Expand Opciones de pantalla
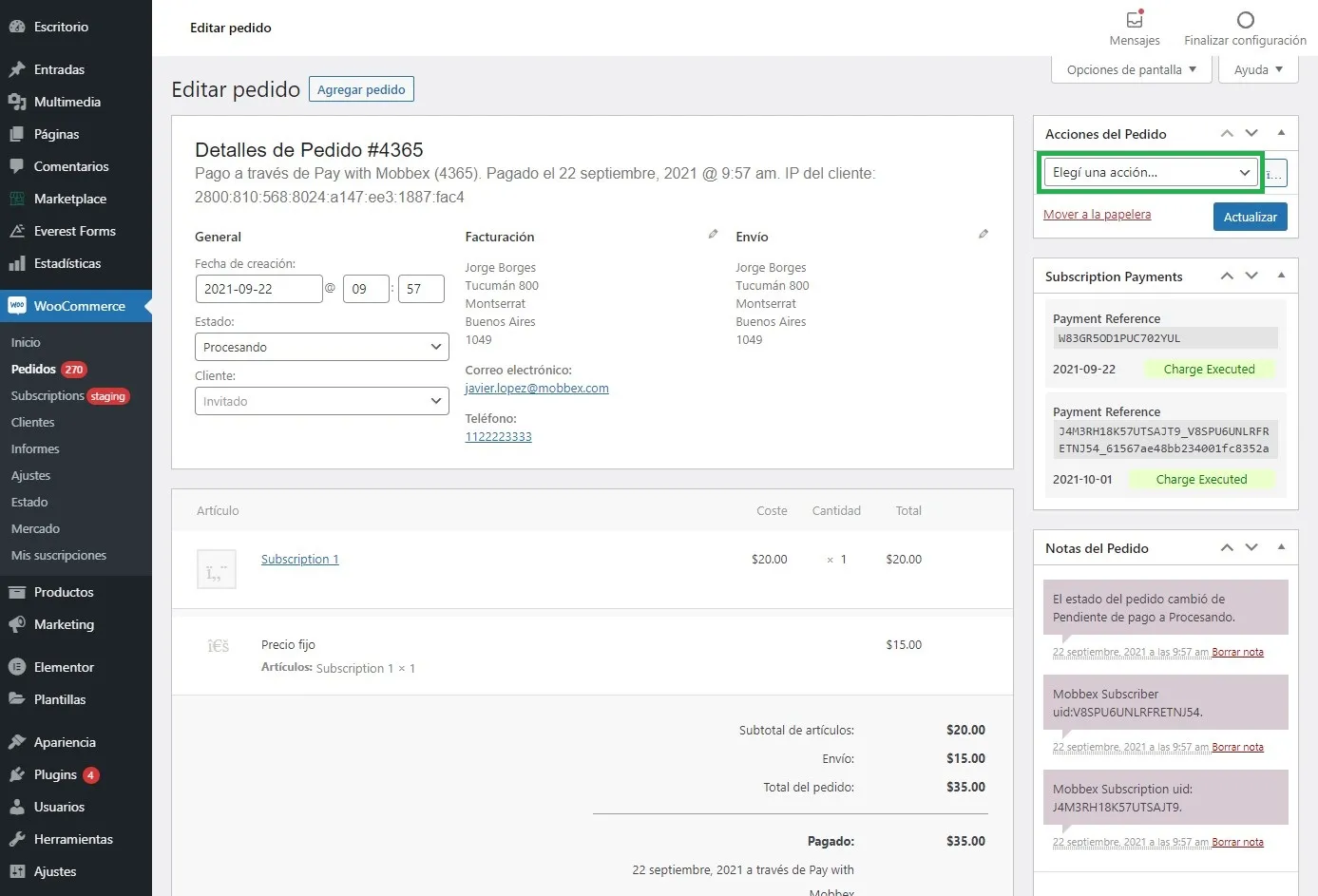Screen dimensions: 1318x896 point(1132,69)
